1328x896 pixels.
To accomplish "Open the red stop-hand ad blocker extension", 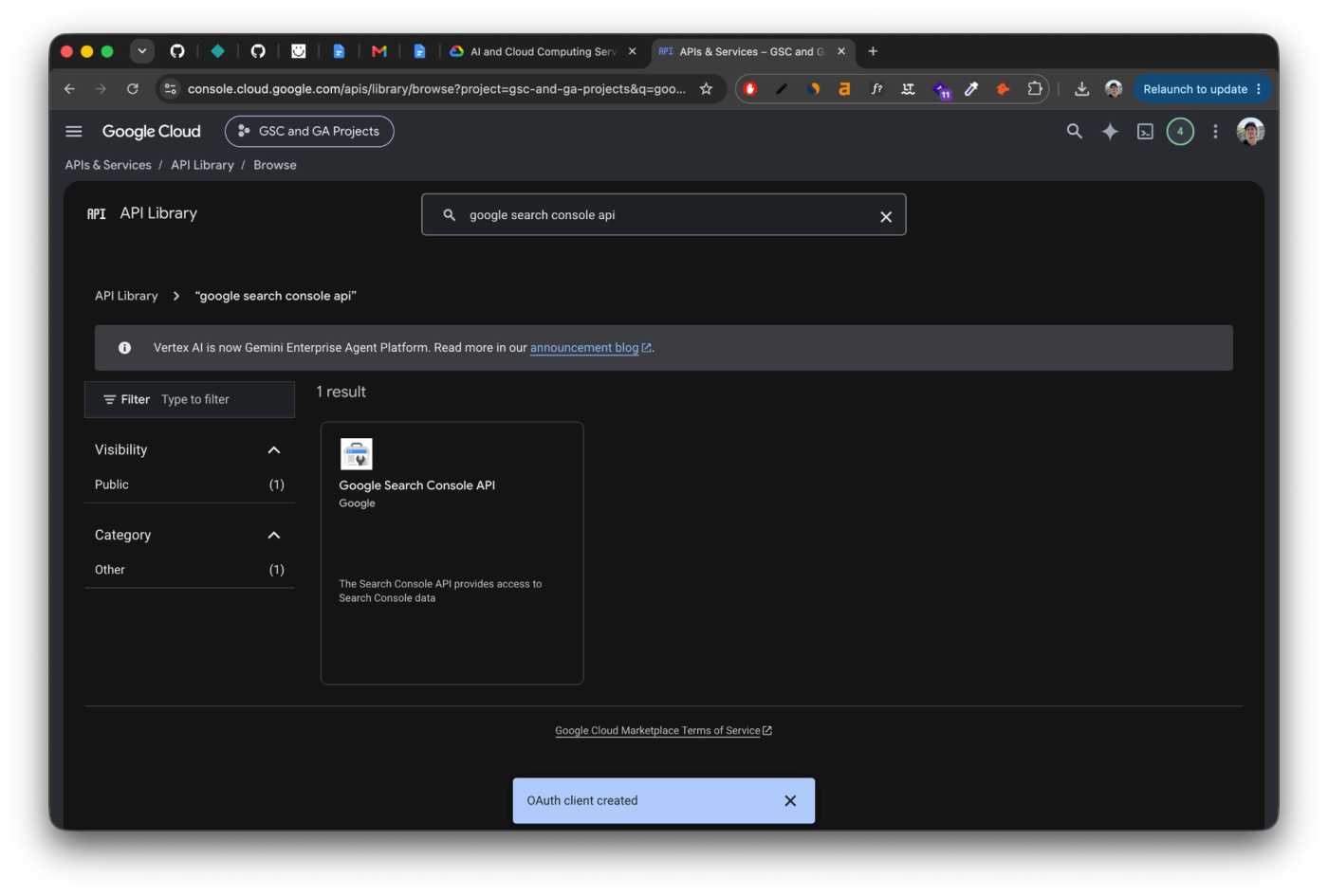I will click(750, 89).
